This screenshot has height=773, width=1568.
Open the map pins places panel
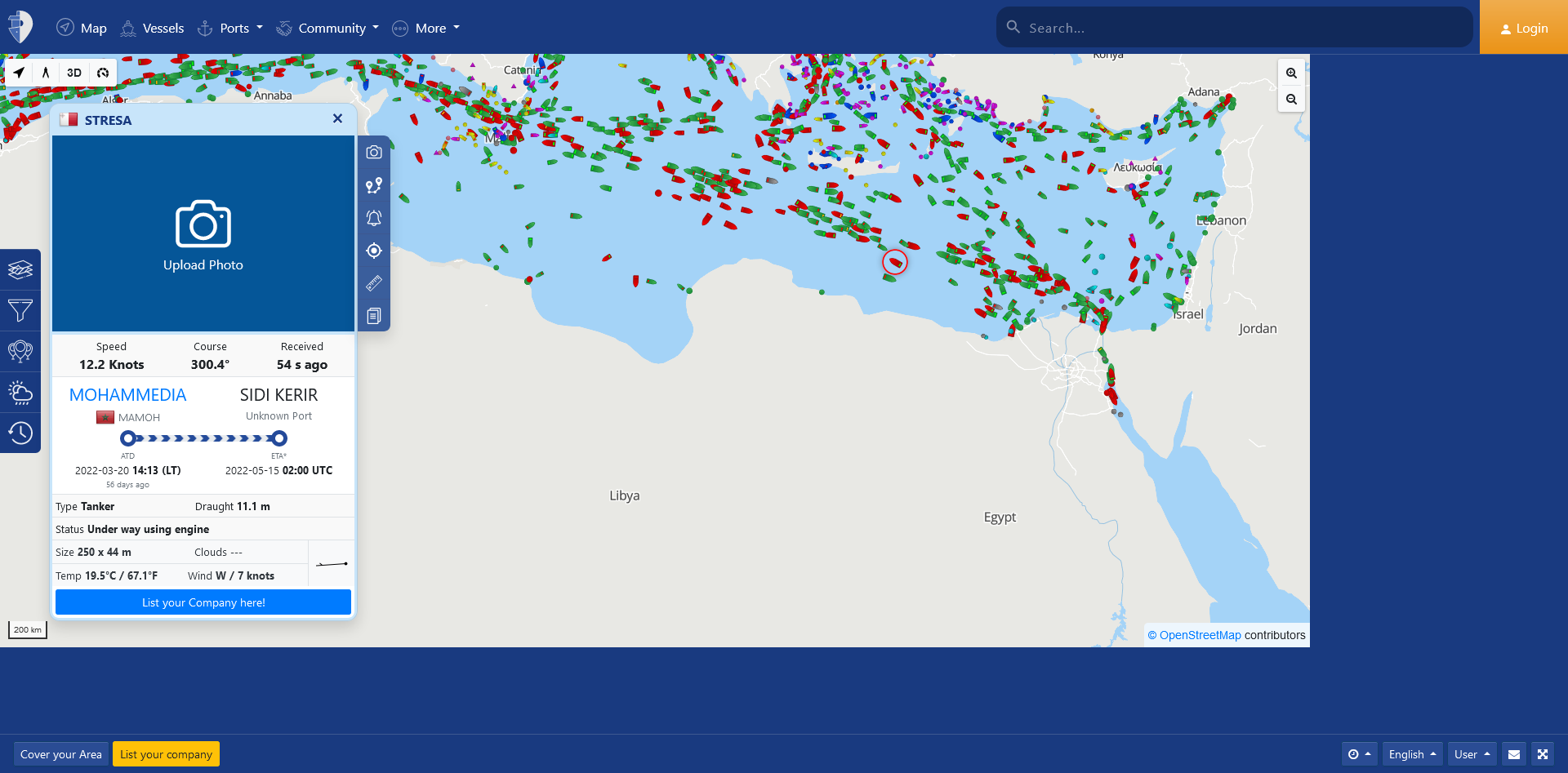point(20,351)
